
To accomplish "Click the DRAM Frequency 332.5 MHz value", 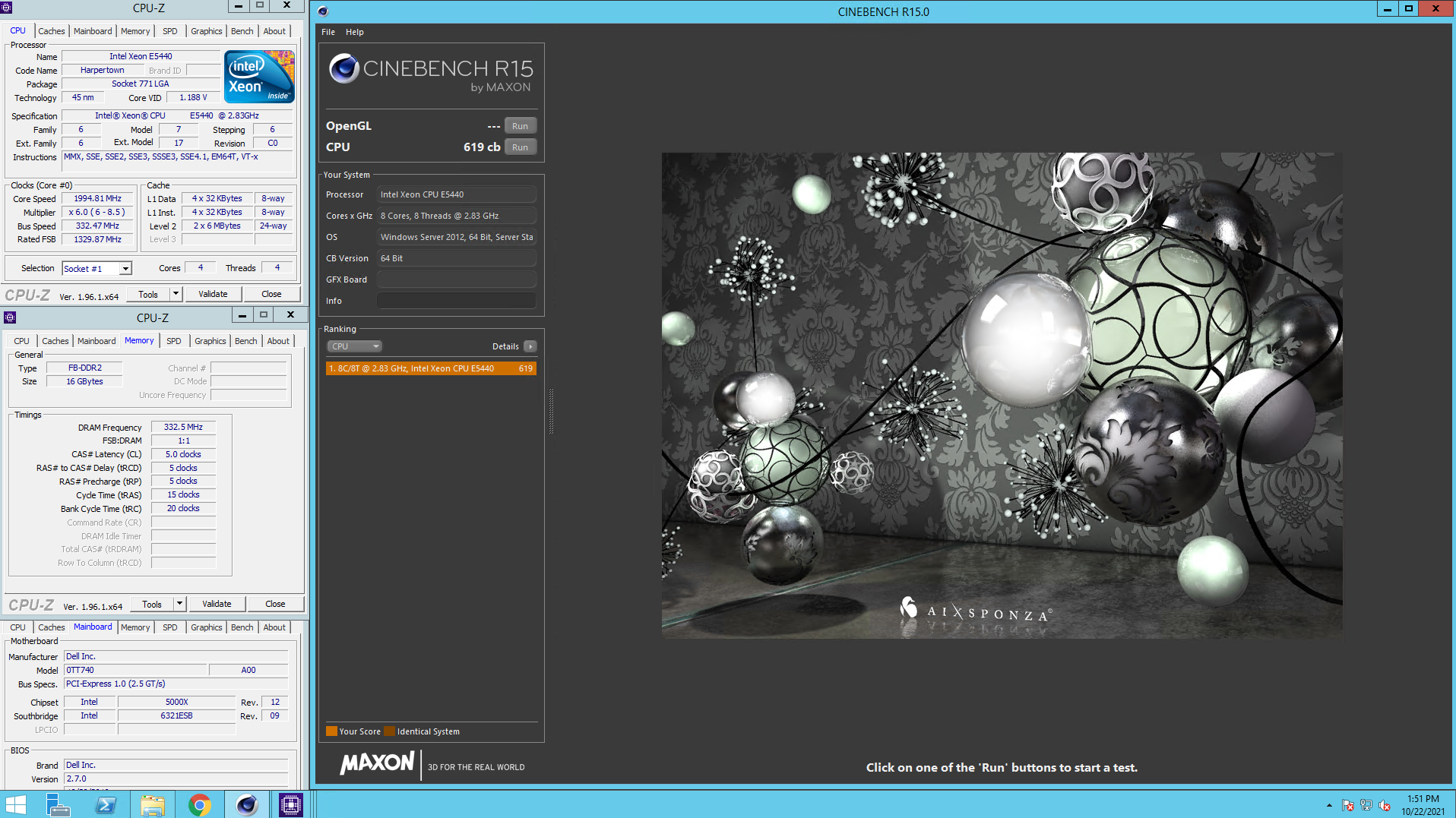I will pos(183,427).
